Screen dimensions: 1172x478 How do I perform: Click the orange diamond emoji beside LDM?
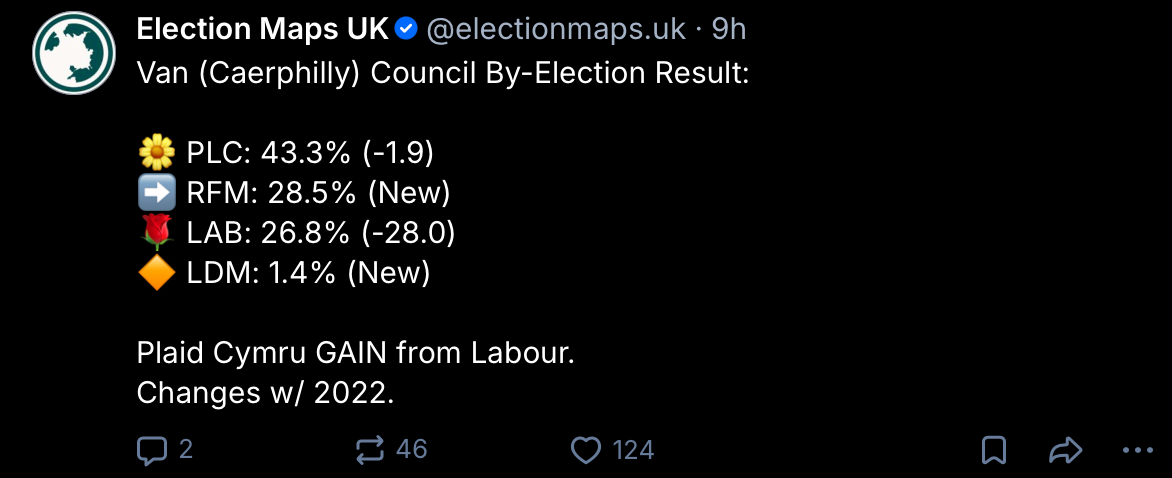coord(156,272)
